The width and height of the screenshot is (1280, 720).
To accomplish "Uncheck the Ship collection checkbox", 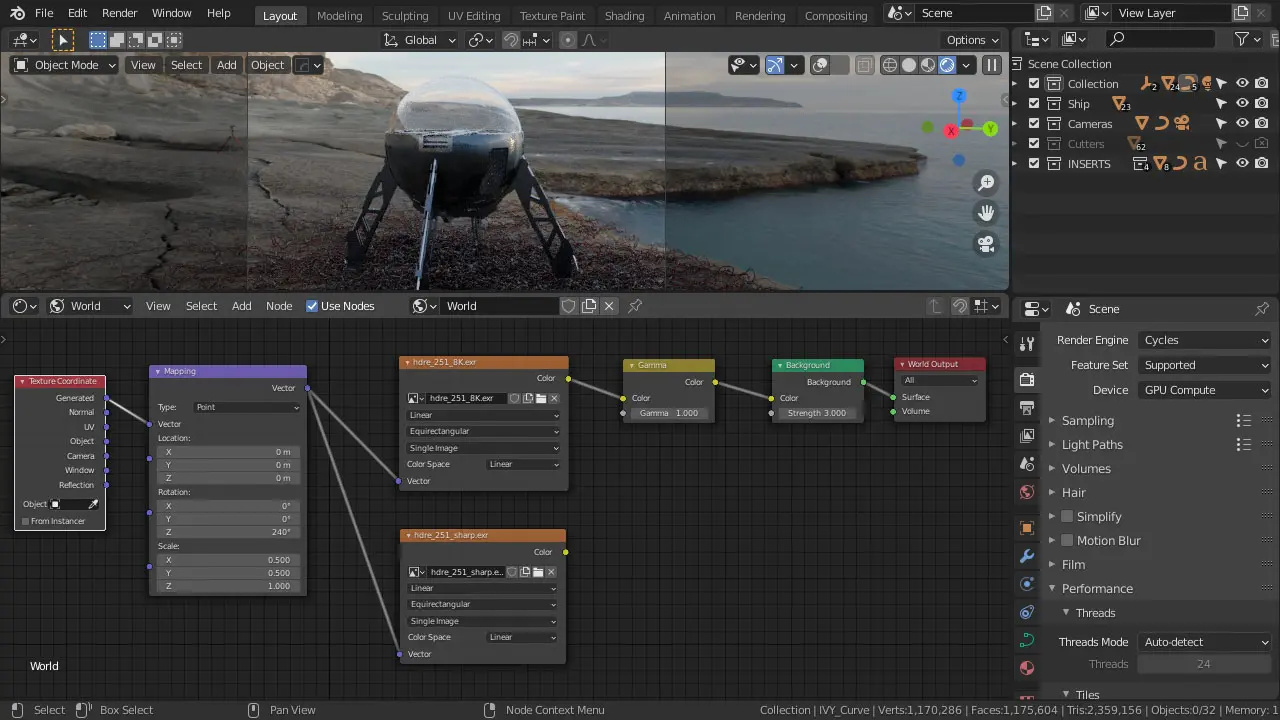I will (1034, 104).
